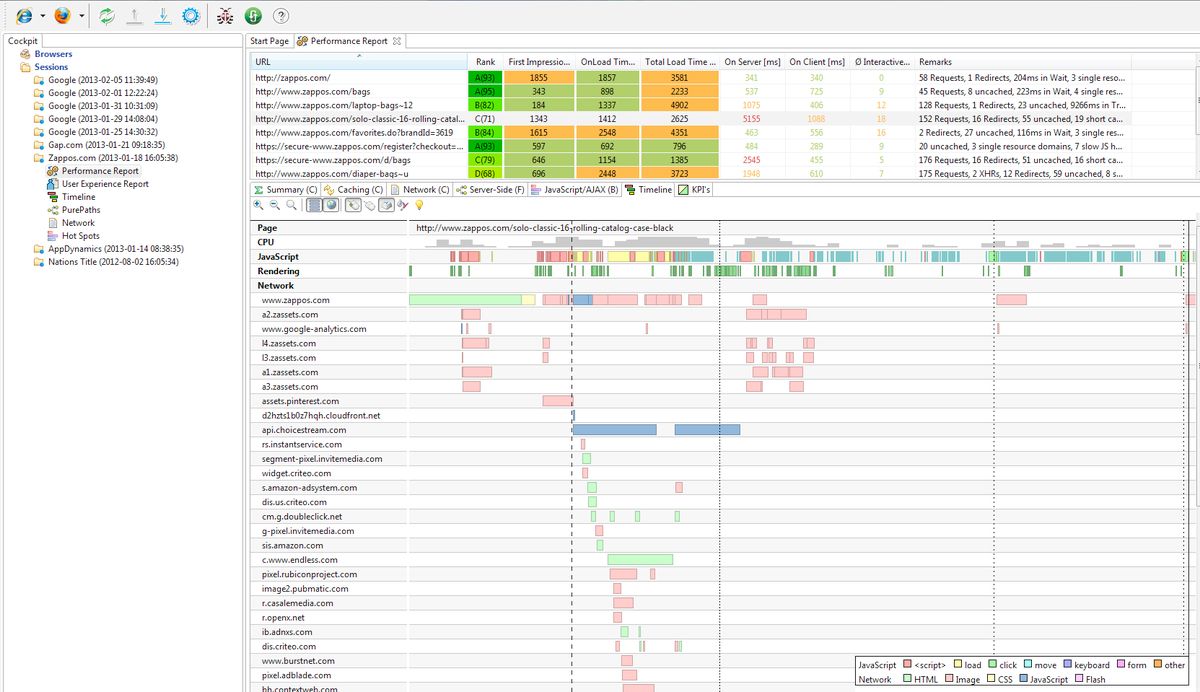
Task: Click the download arrow import icon
Action: tap(162, 16)
